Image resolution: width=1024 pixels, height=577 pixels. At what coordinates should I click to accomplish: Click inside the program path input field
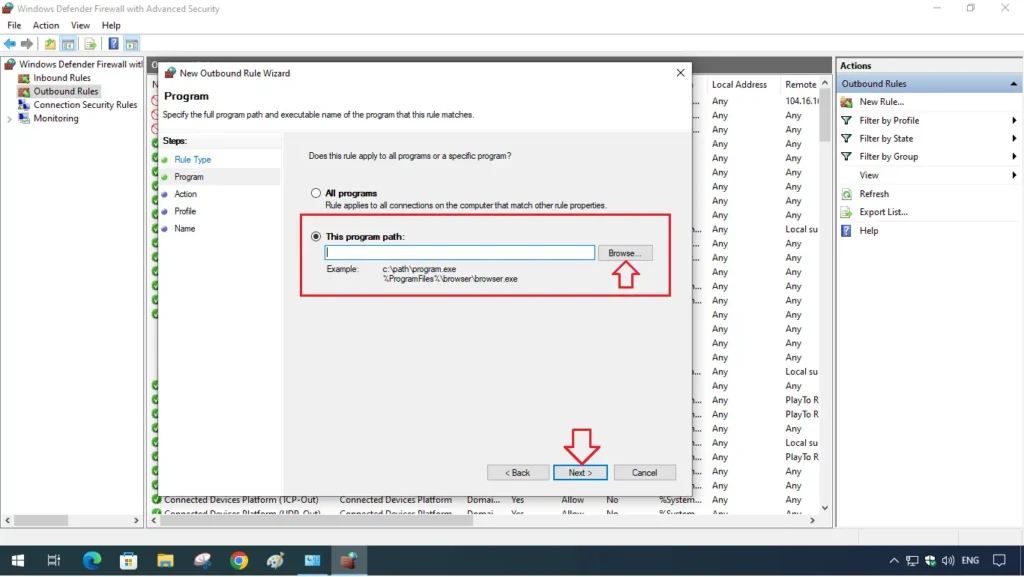pyautogui.click(x=459, y=252)
